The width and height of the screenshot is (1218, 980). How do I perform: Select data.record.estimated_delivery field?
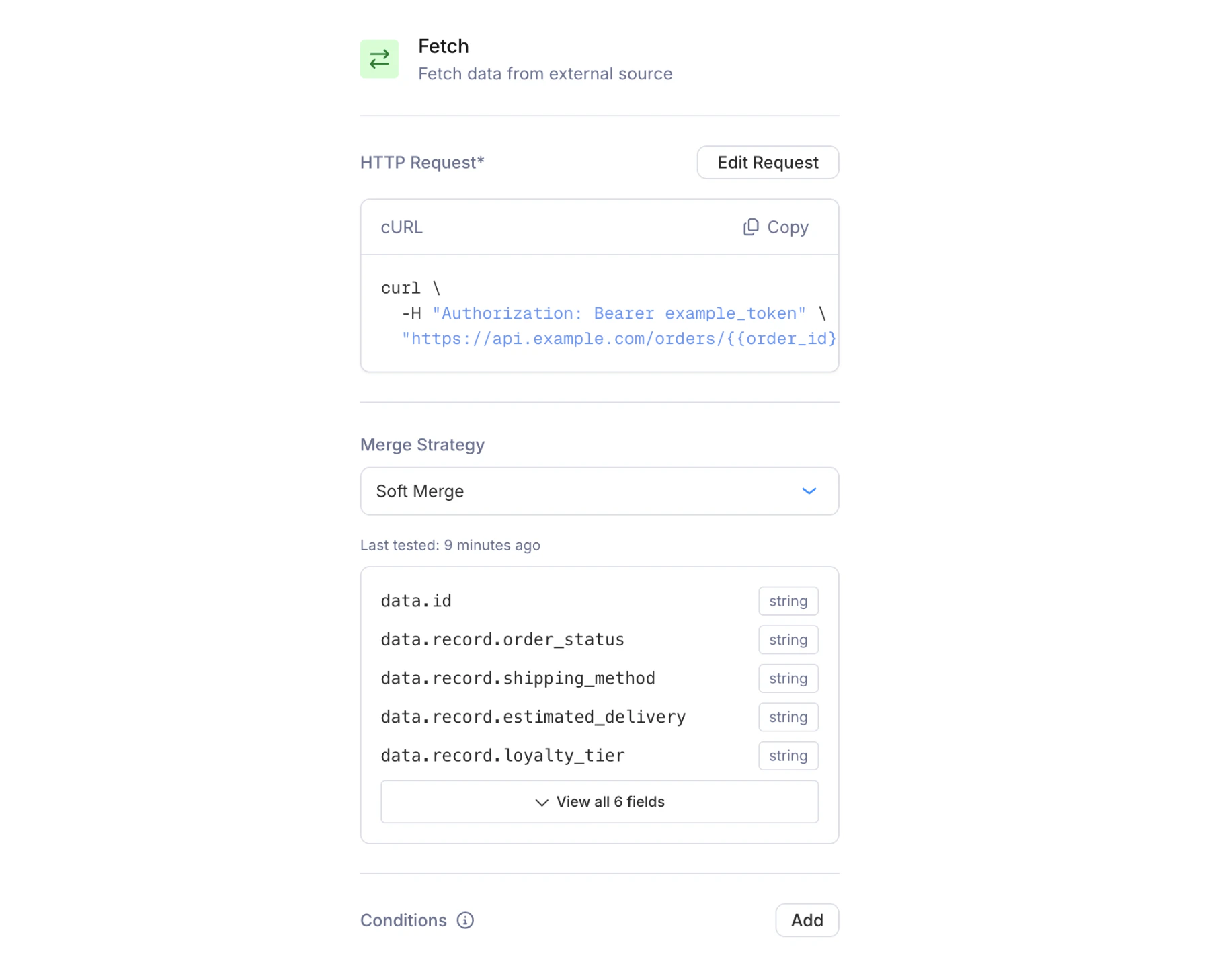pyautogui.click(x=533, y=717)
